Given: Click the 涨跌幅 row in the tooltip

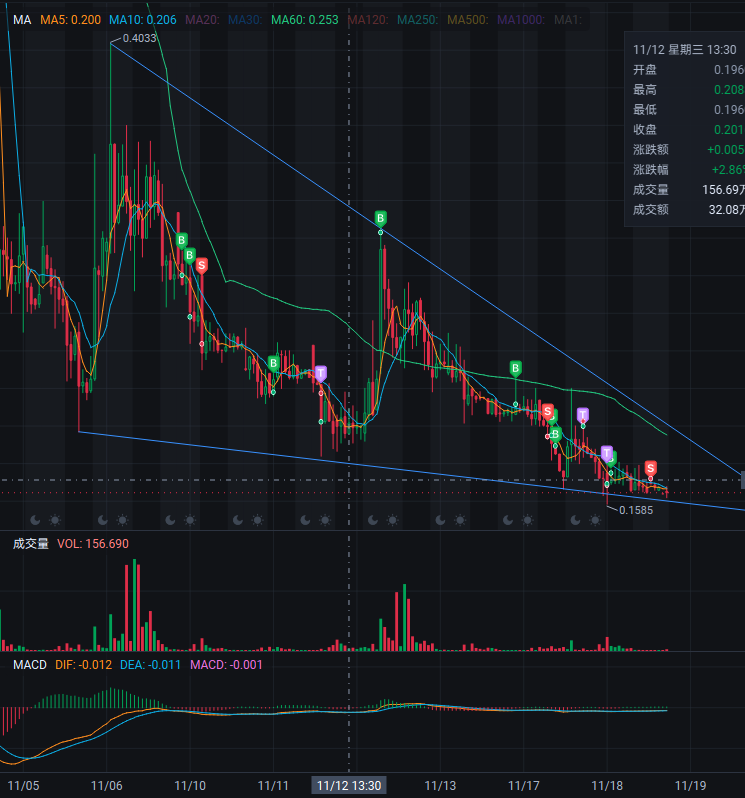Looking at the screenshot, I should coord(689,169).
